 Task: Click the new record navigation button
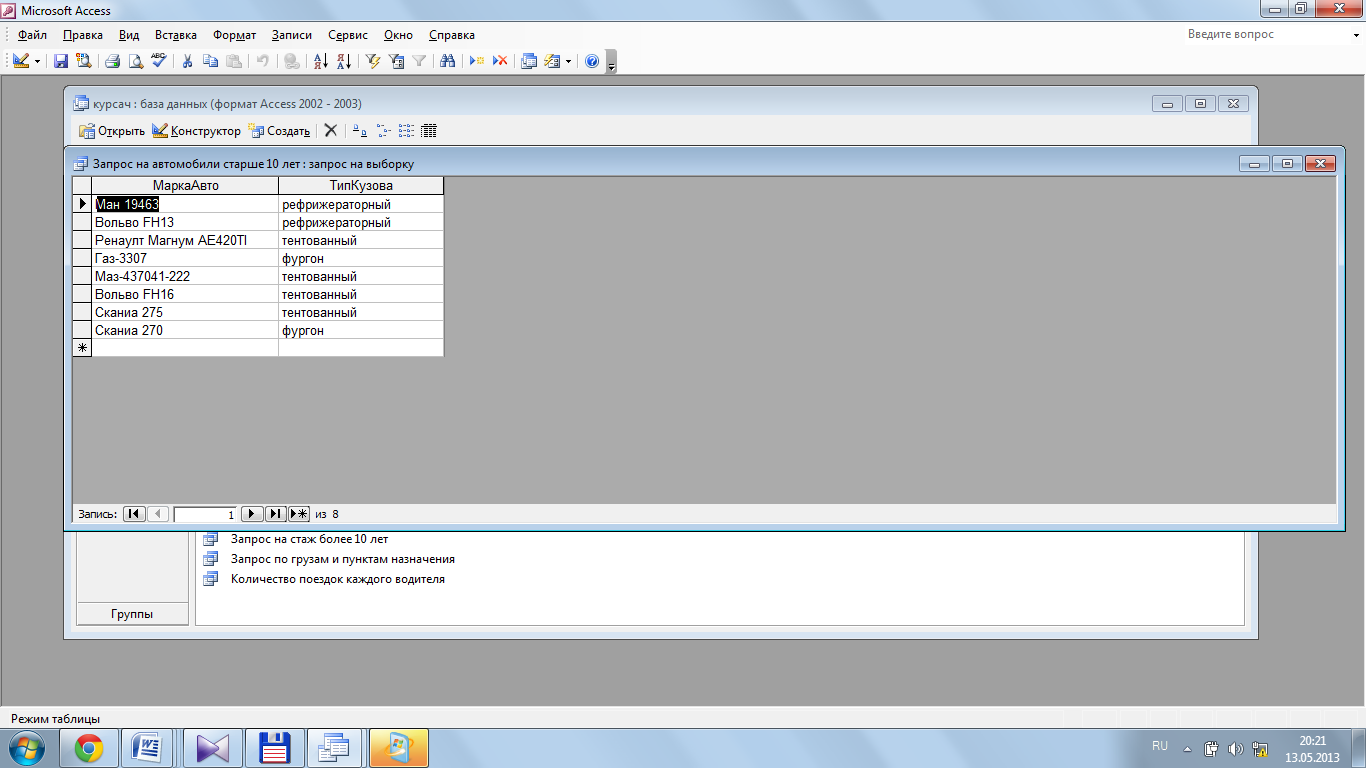tap(299, 514)
